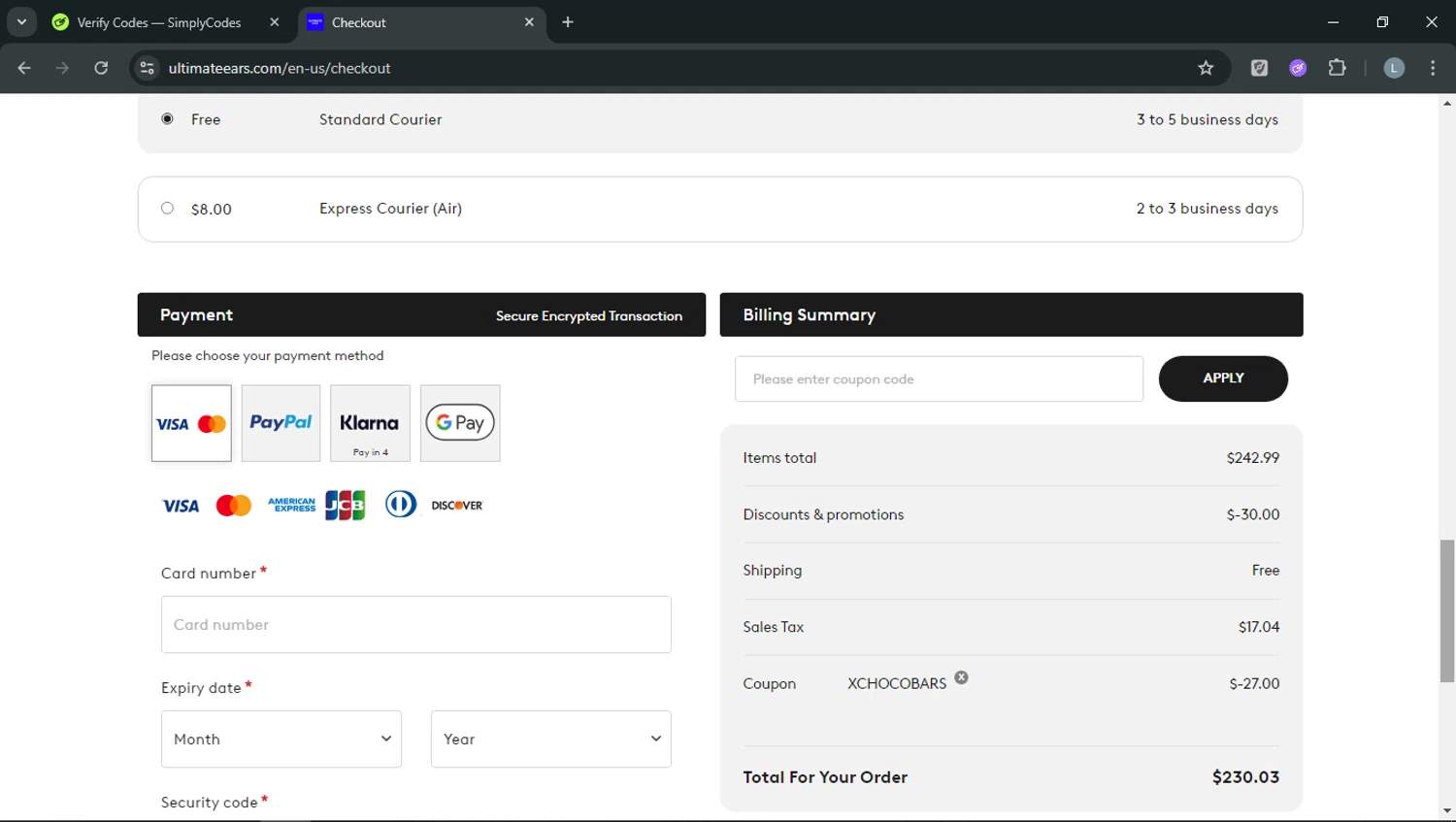Click the scrollbar down arrow
Screen dimensions: 1456x822
(1447, 810)
